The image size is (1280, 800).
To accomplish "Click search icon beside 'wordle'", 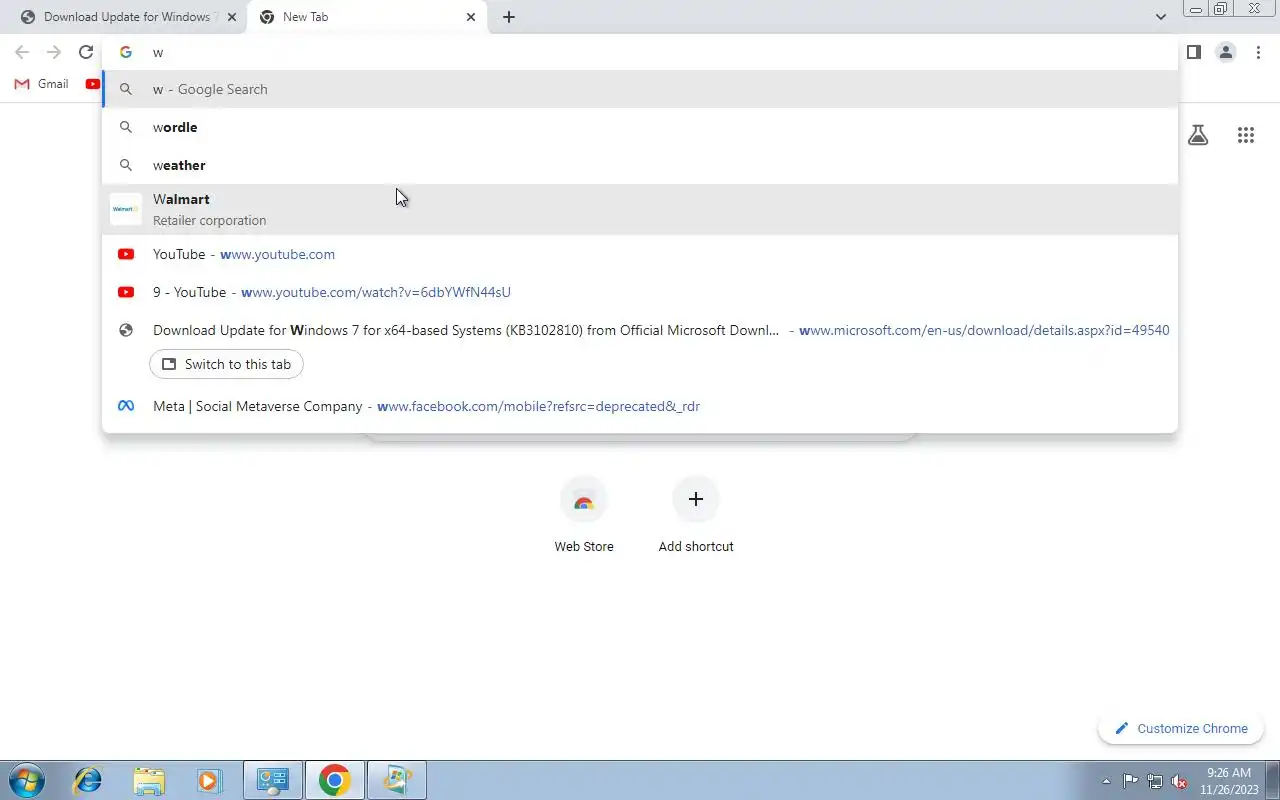I will coord(126,127).
